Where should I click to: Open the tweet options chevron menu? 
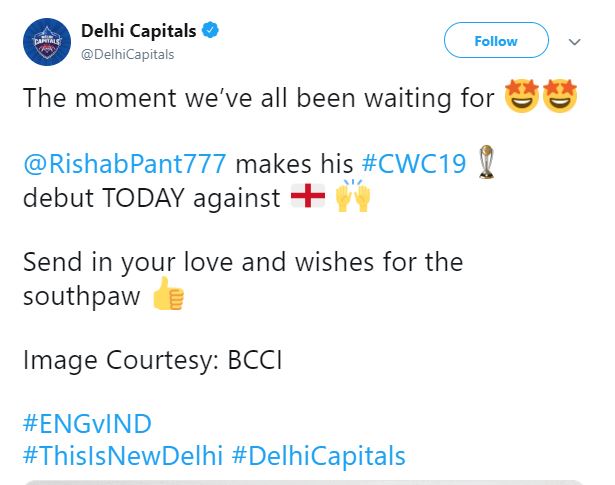(x=574, y=42)
